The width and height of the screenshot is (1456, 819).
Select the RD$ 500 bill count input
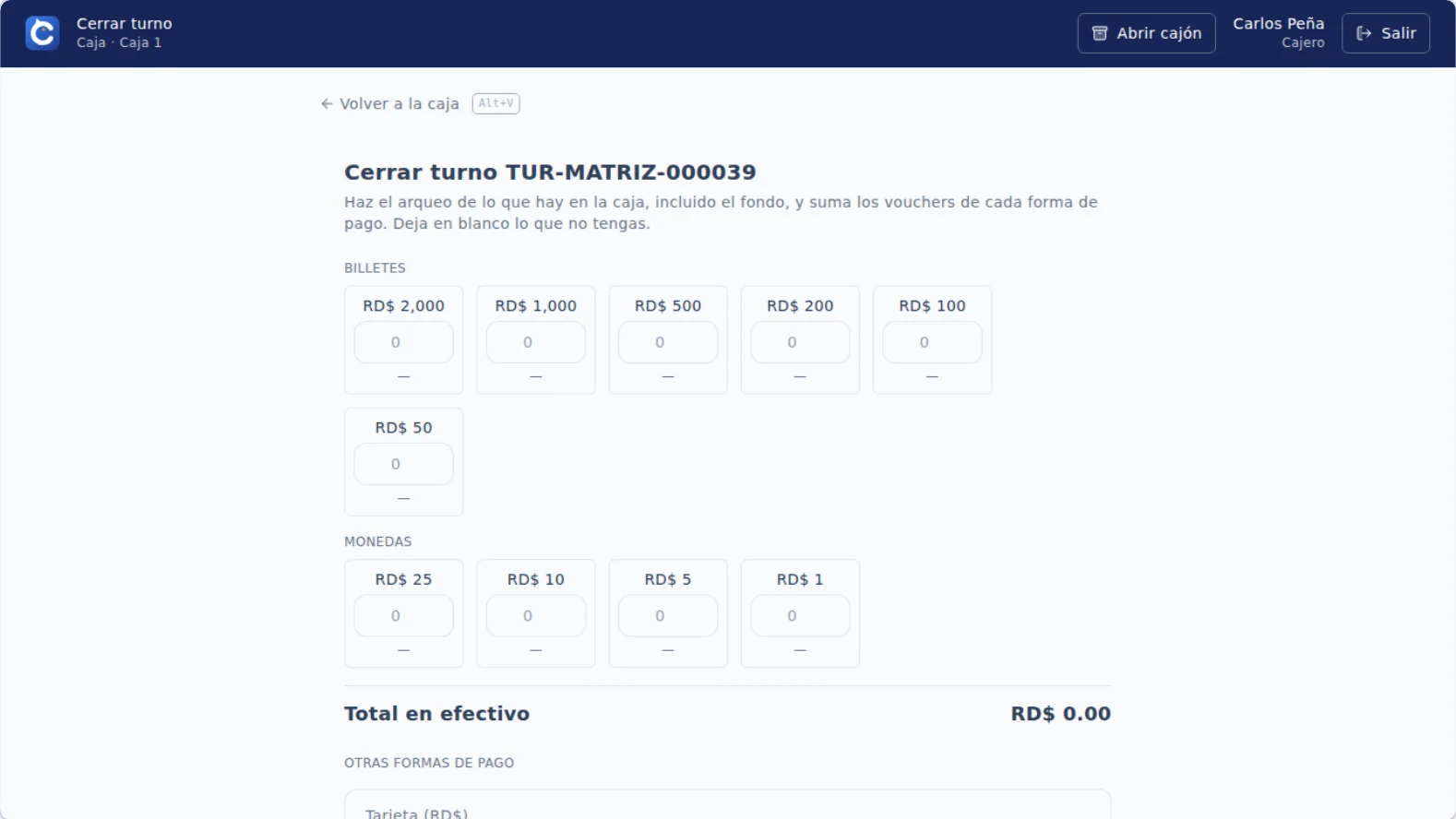pyautogui.click(x=668, y=342)
